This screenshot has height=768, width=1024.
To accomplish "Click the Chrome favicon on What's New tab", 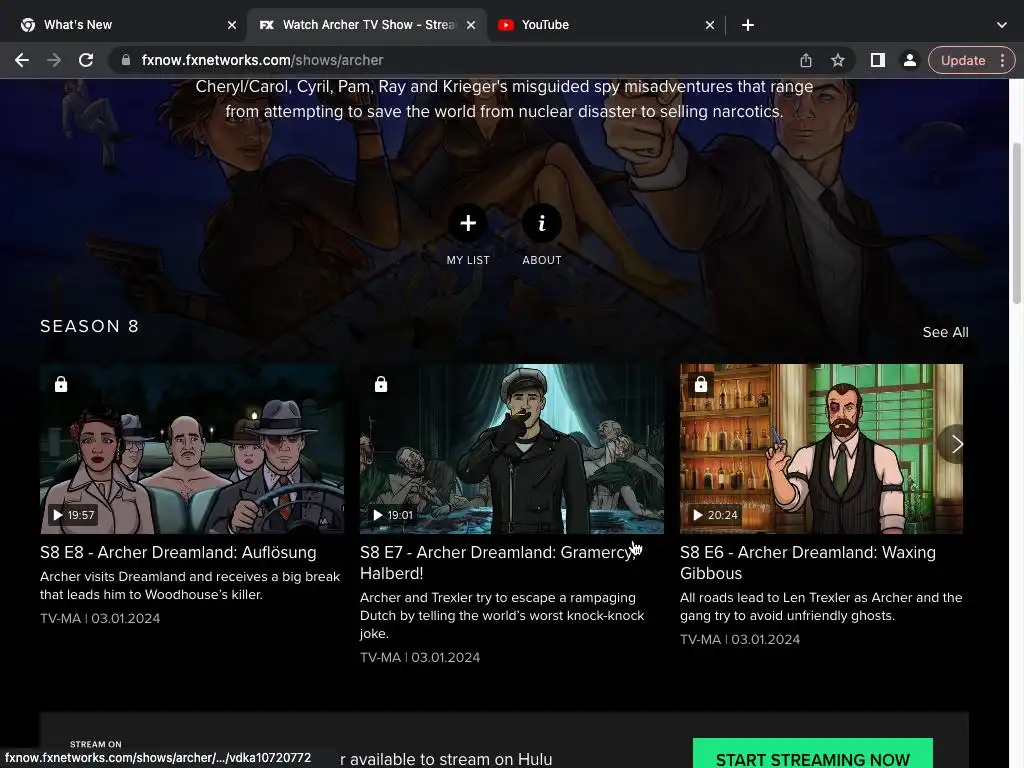I will 27,25.
